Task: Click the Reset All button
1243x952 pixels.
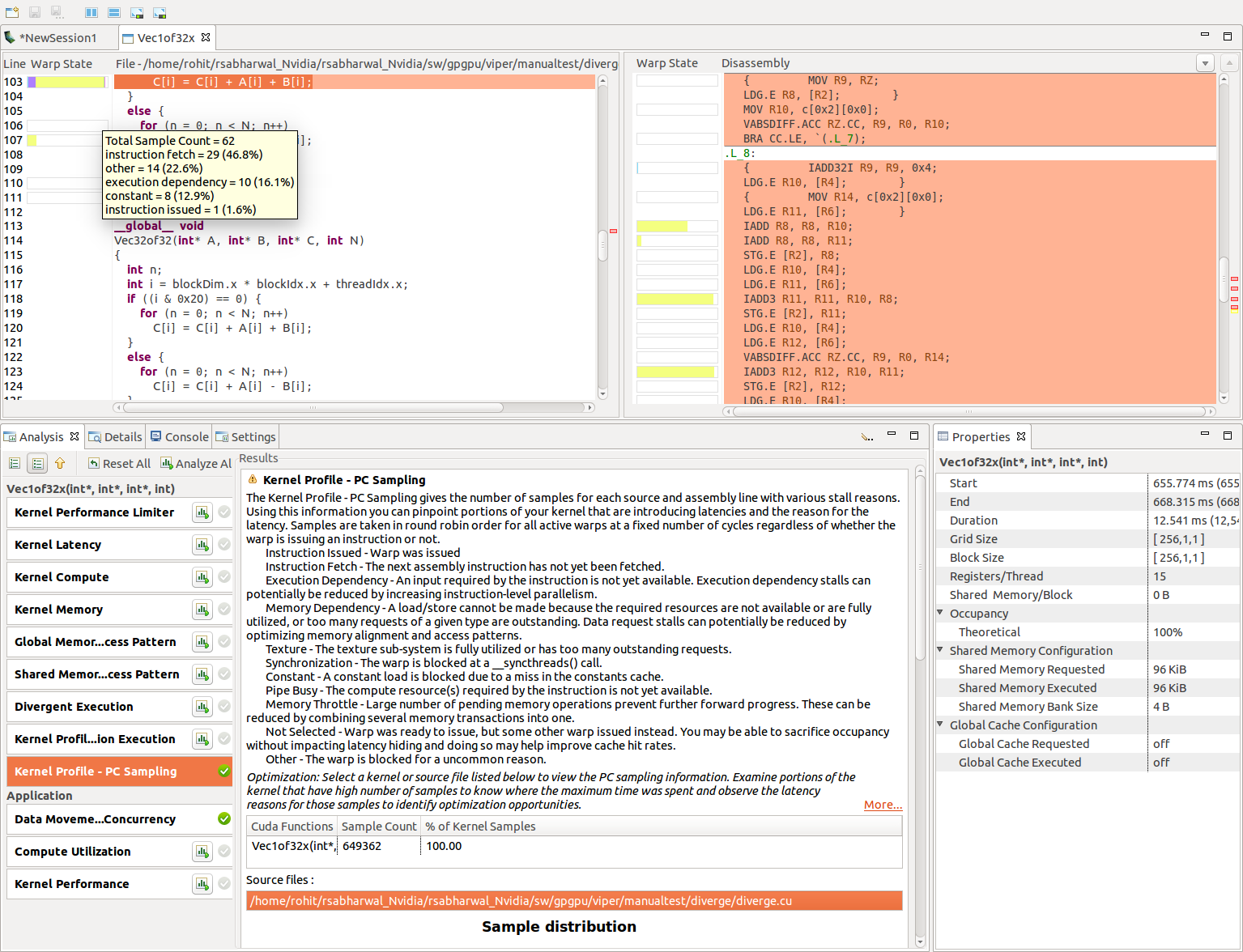Action: click(119, 464)
